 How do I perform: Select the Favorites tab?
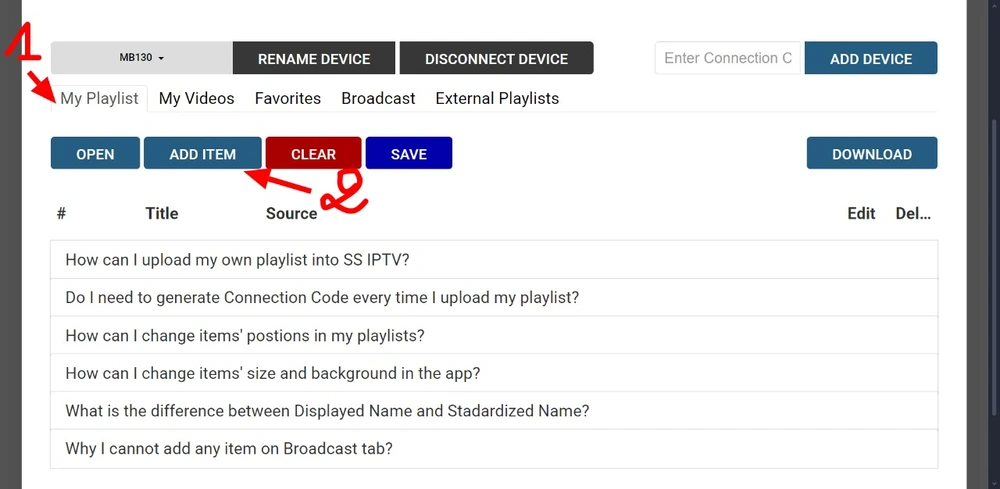pyautogui.click(x=288, y=98)
